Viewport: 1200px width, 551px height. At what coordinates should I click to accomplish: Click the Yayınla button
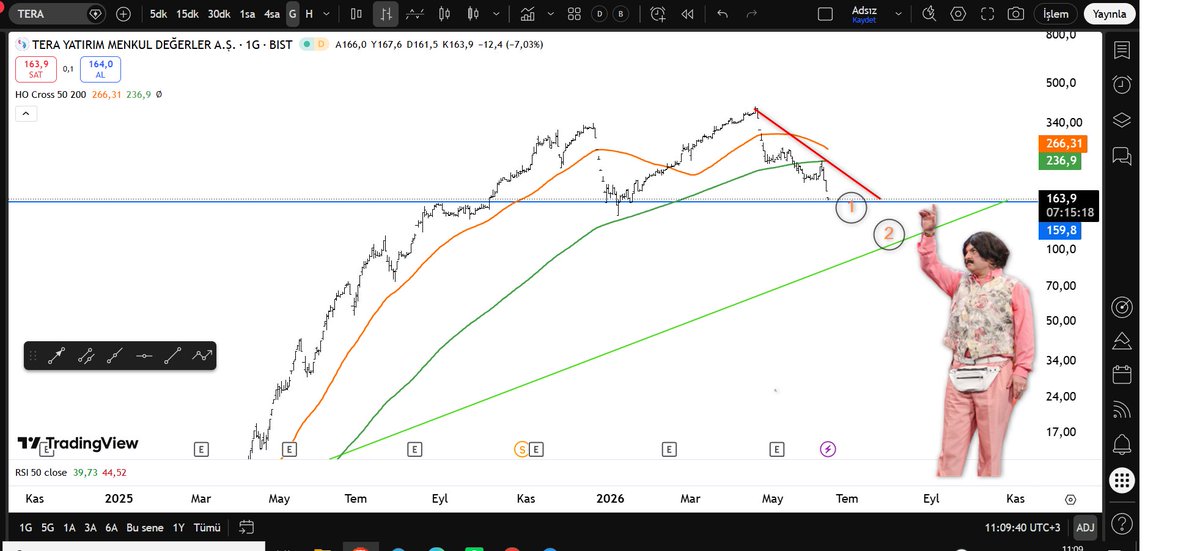tap(1109, 14)
